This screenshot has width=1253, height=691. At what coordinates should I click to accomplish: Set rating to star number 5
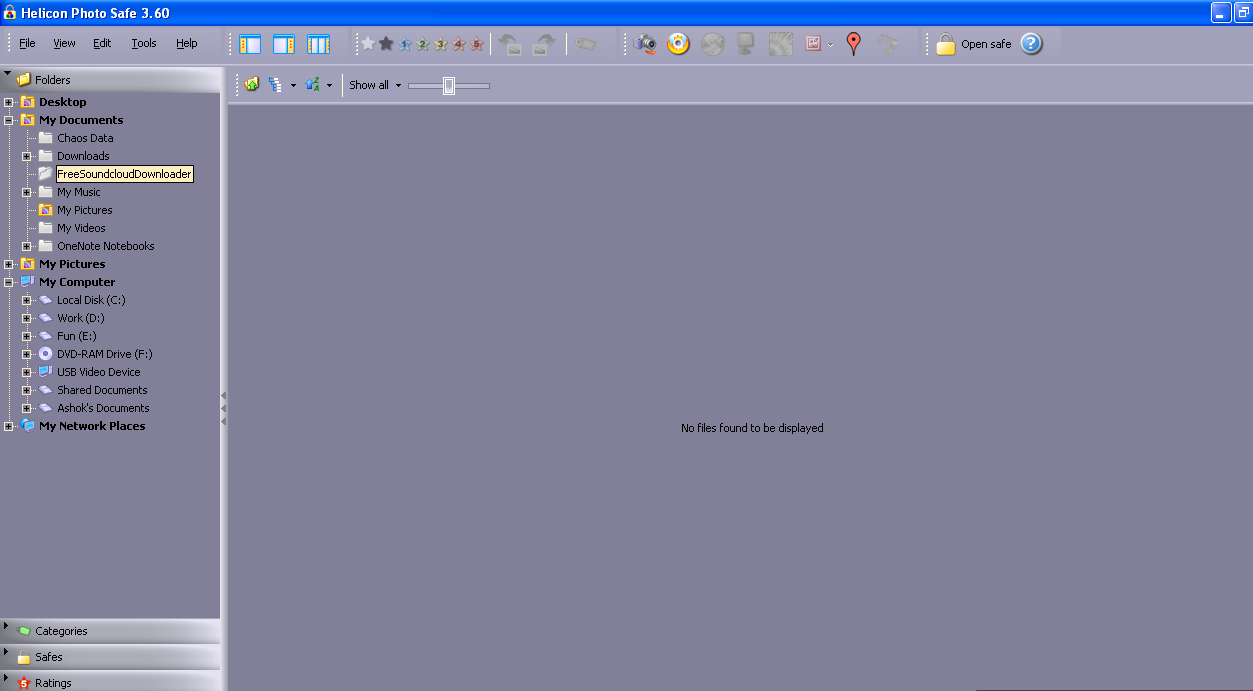pos(477,44)
